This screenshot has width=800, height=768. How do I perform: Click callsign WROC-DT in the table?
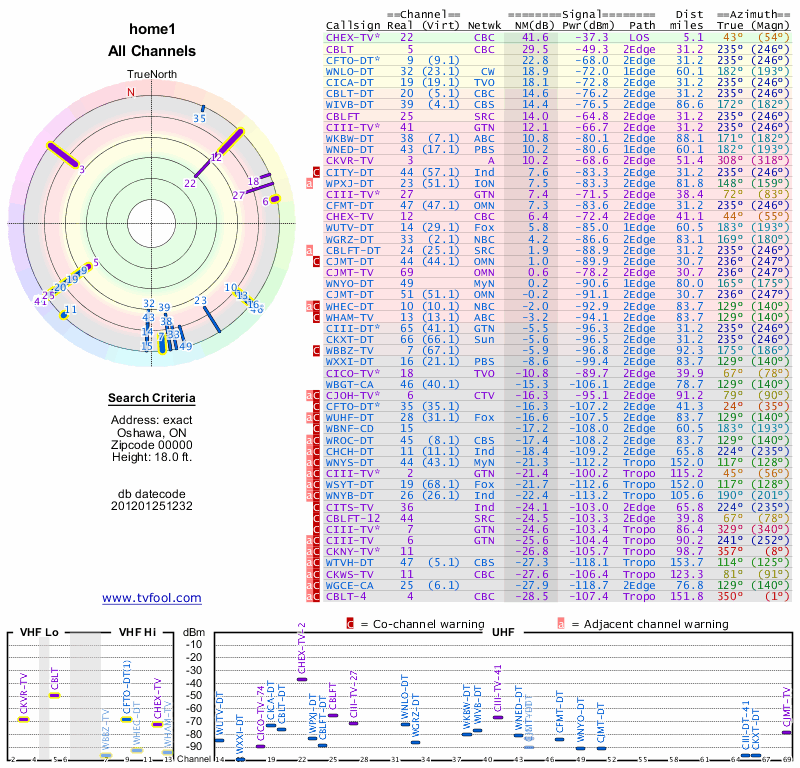pos(350,440)
